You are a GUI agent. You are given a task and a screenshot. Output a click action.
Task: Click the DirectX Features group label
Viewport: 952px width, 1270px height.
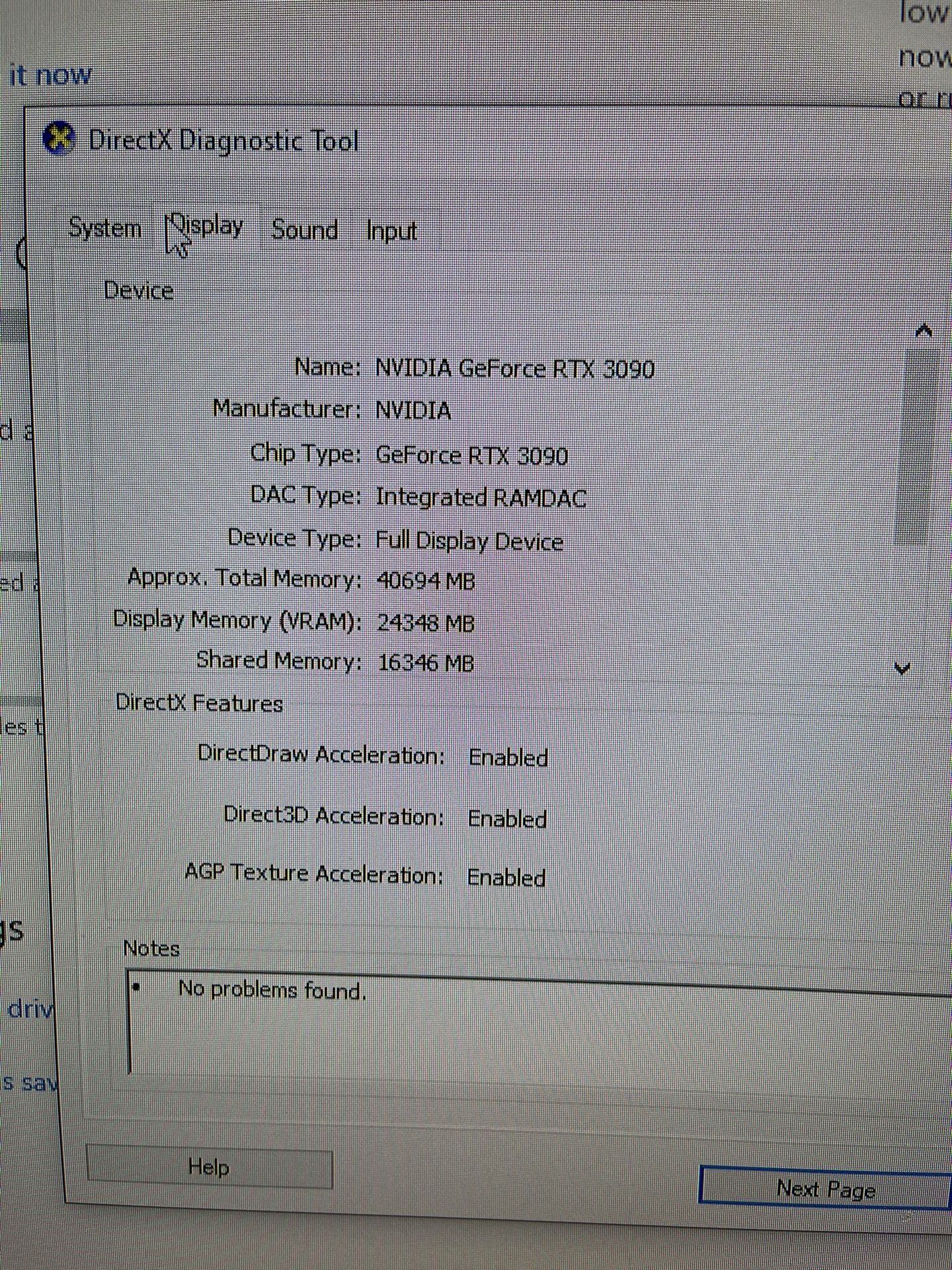coord(199,702)
